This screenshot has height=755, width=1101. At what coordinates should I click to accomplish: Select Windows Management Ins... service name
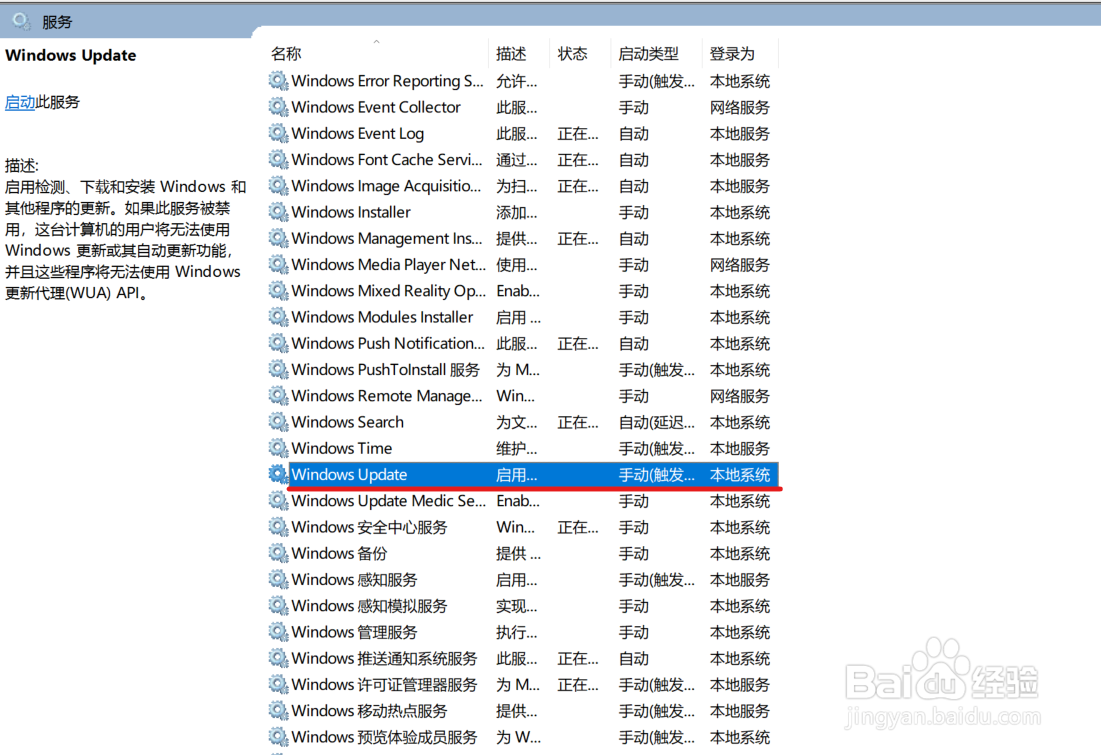[x=387, y=238]
